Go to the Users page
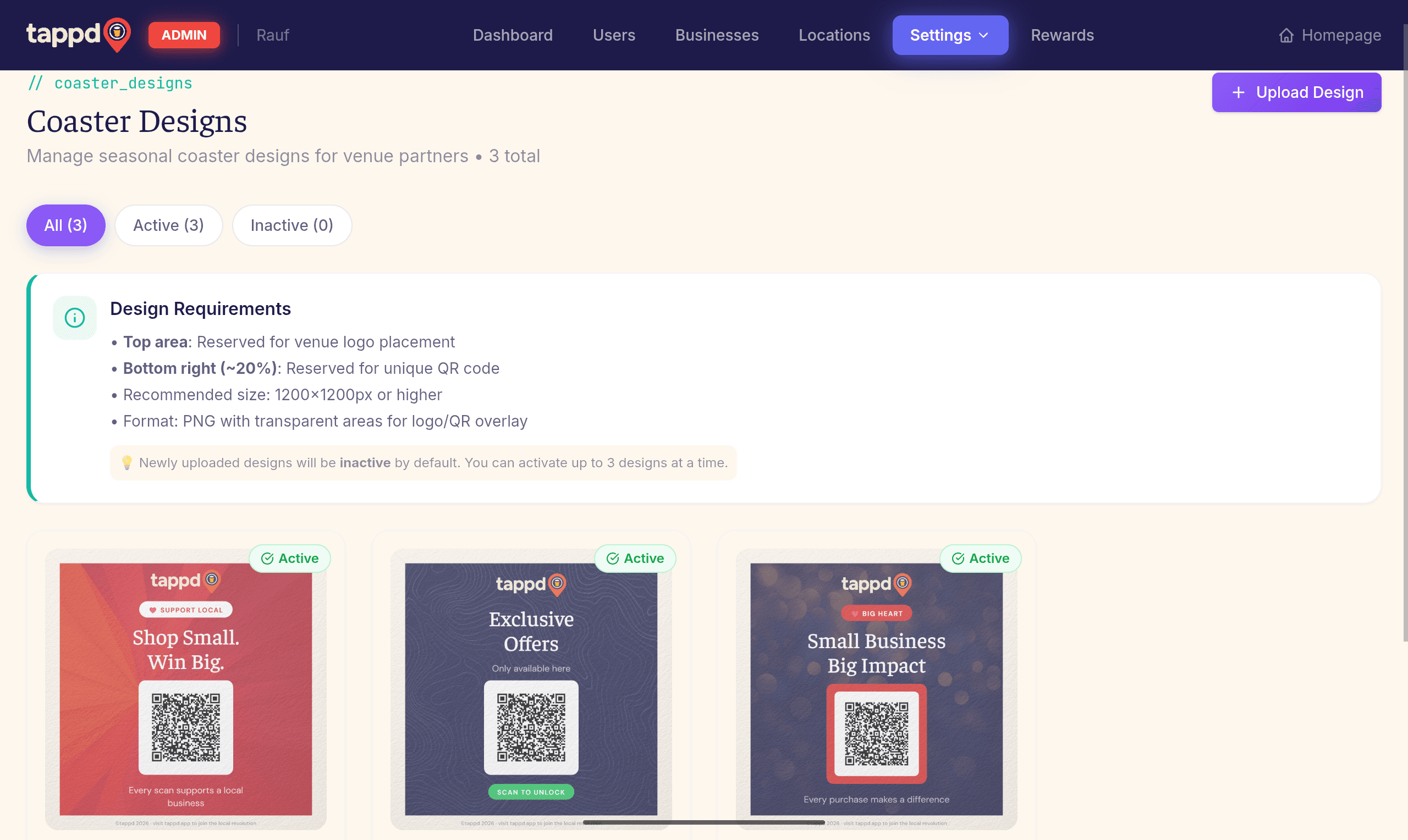 [614, 35]
